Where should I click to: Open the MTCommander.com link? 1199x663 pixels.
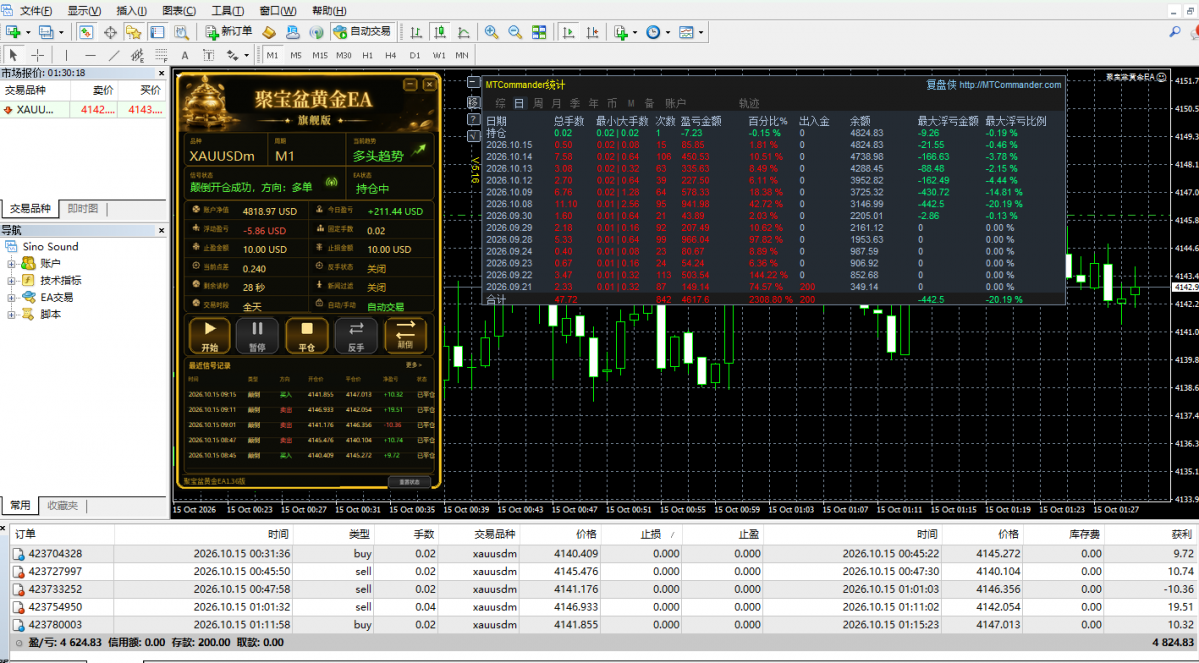pos(1010,85)
